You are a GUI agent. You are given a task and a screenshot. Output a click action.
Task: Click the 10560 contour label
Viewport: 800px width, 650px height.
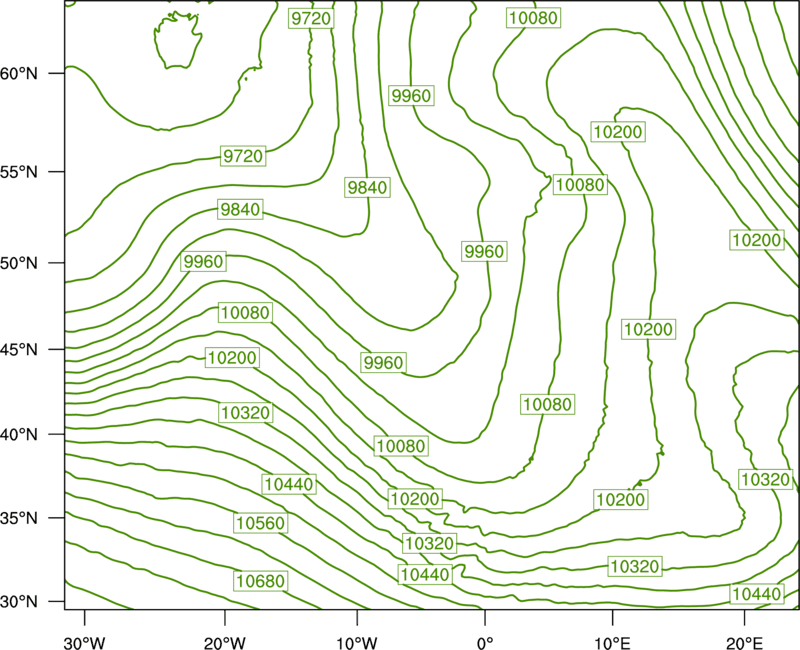coord(261,523)
